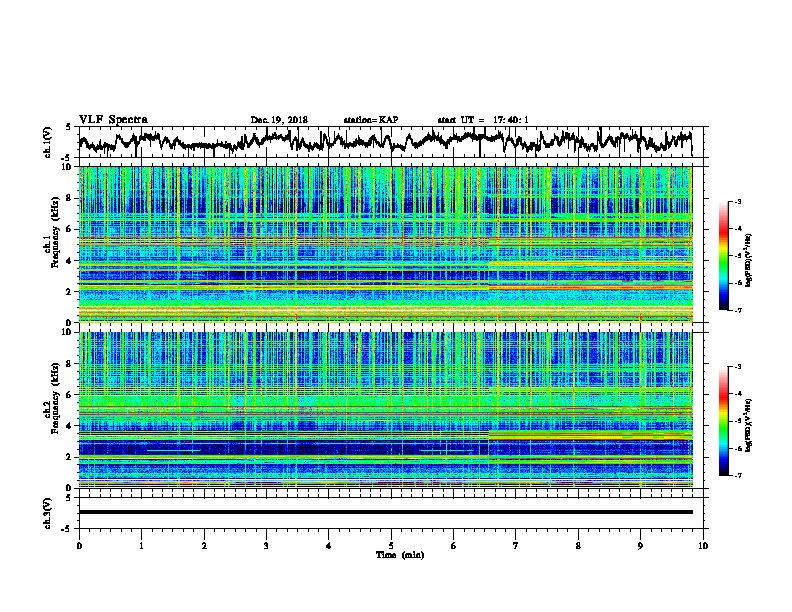This screenshot has width=792, height=612.
Task: Click the "ch.3(V)" axis label
Action: (x=48, y=513)
